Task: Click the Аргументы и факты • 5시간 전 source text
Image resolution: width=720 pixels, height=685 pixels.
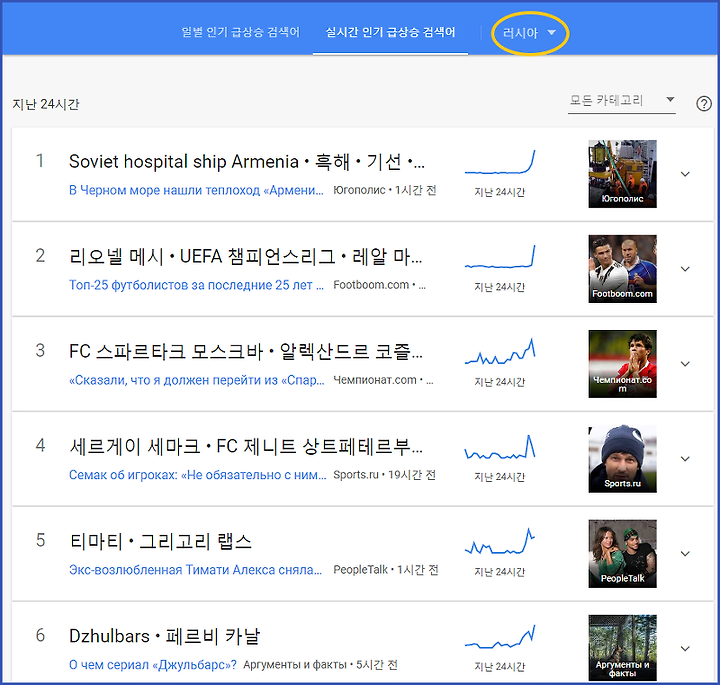Action: (x=320, y=665)
